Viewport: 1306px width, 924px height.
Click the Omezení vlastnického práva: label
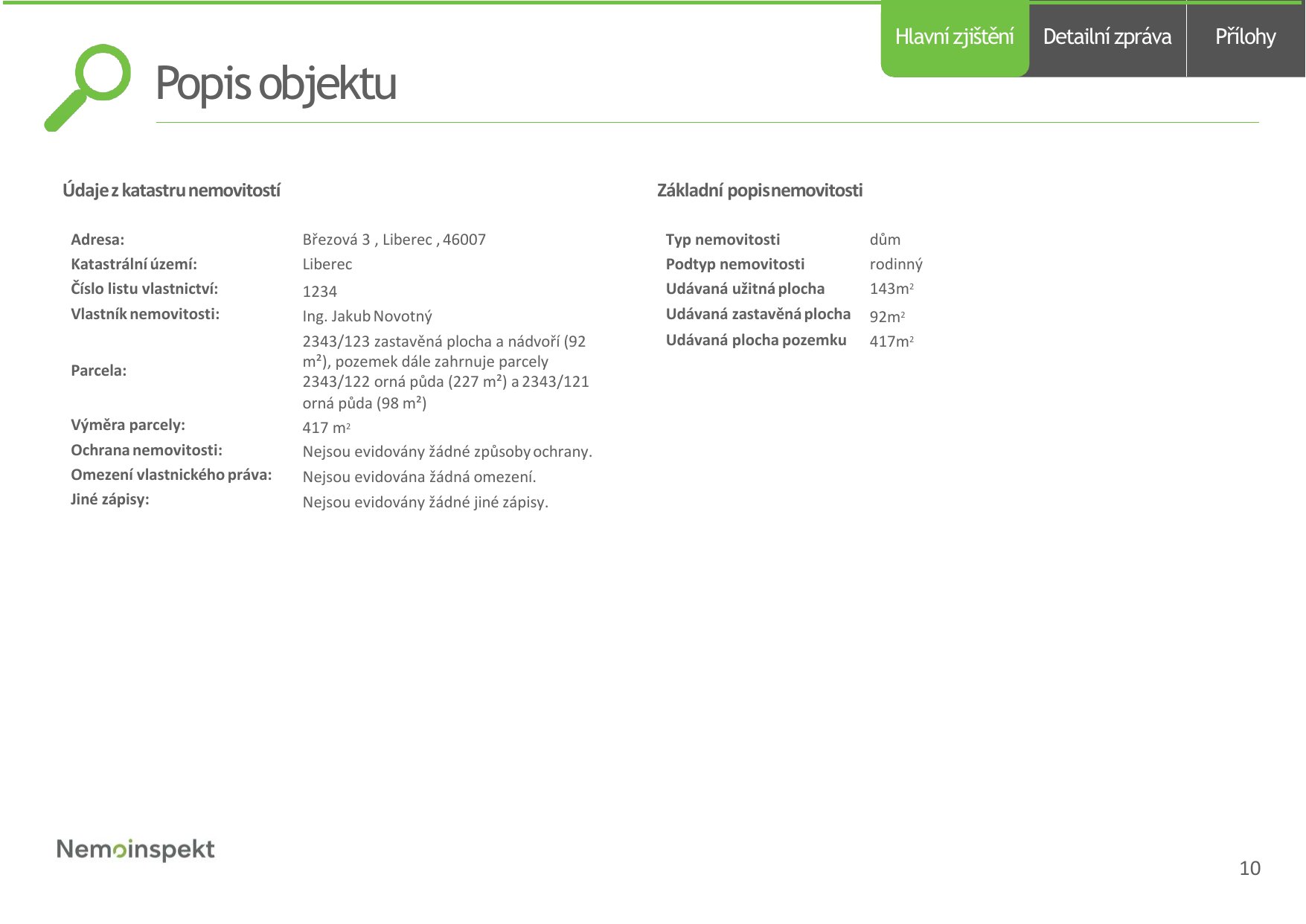[171, 475]
